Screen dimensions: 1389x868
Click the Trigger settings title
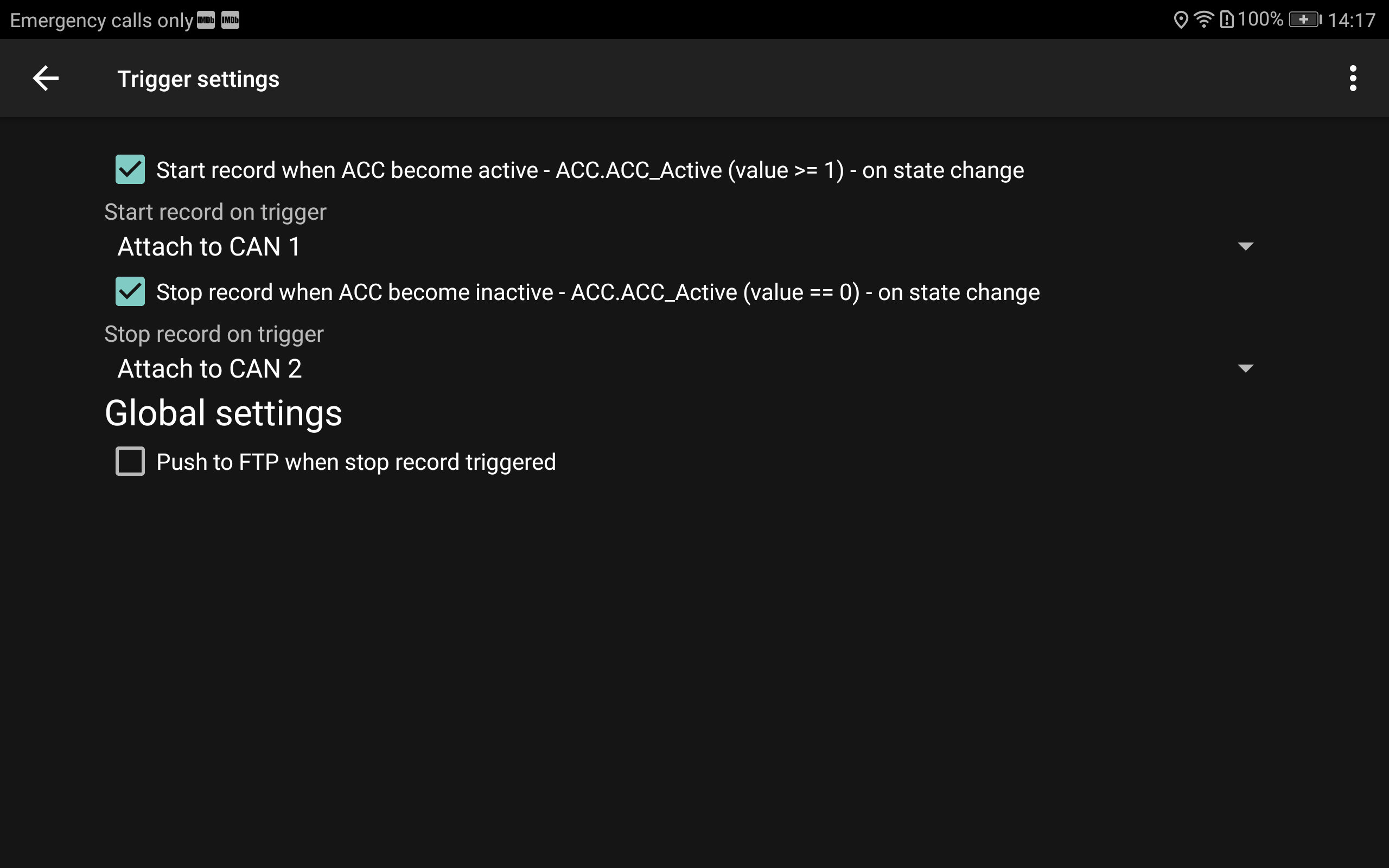[198, 79]
